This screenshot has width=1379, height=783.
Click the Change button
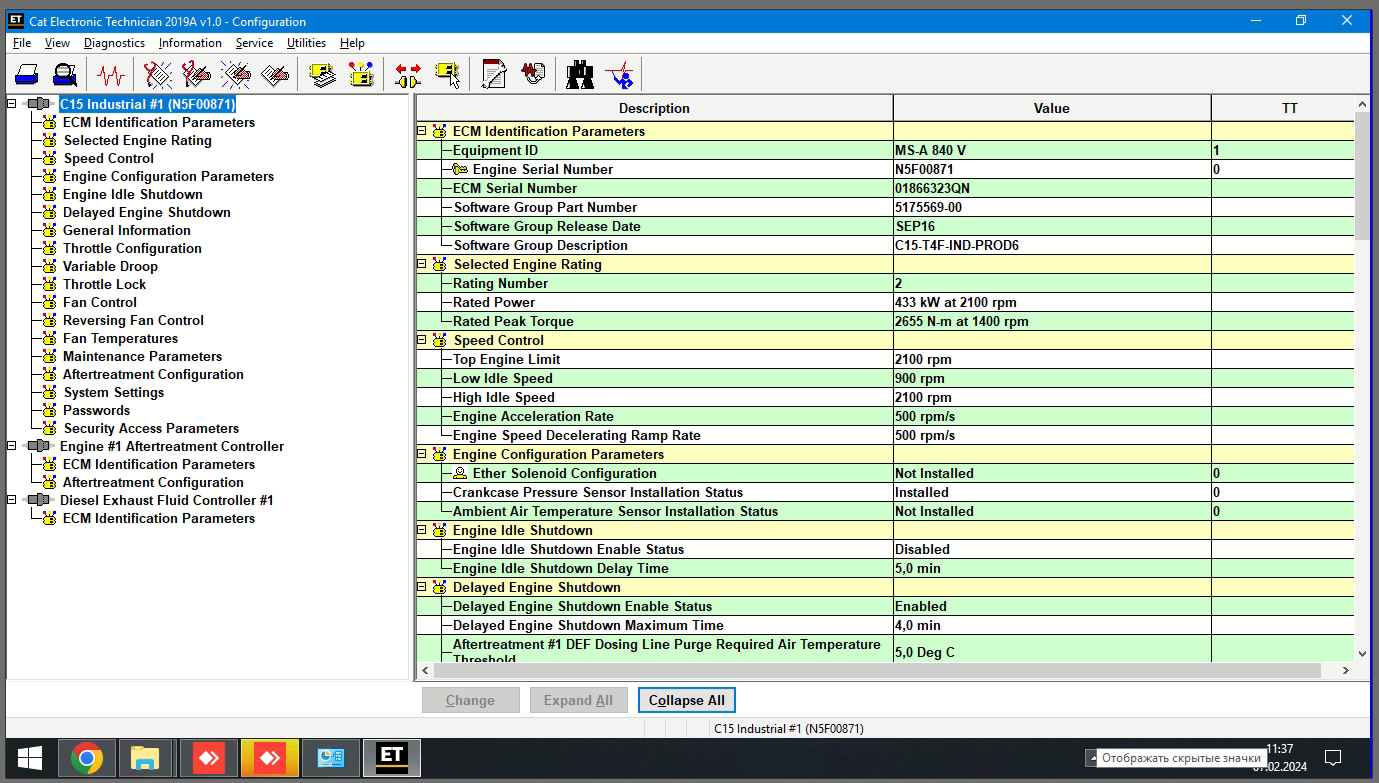[x=470, y=700]
